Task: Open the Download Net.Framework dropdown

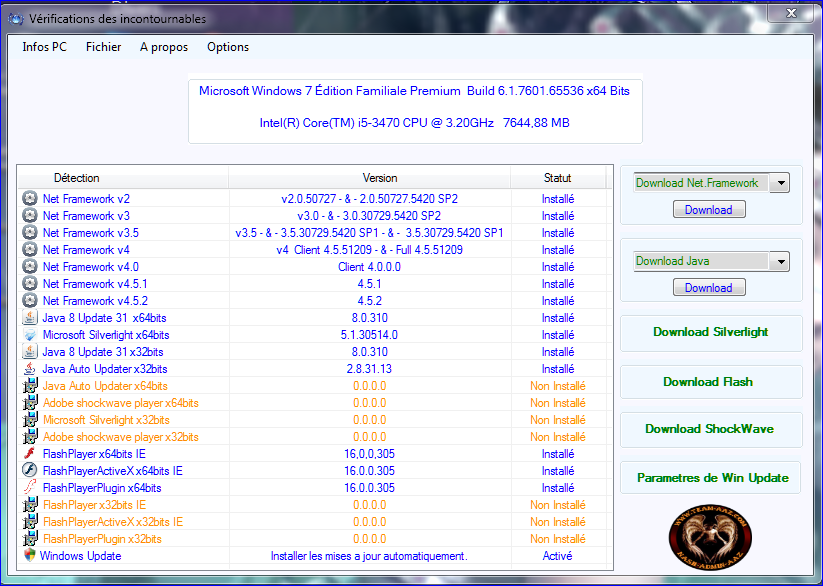Action: point(781,183)
